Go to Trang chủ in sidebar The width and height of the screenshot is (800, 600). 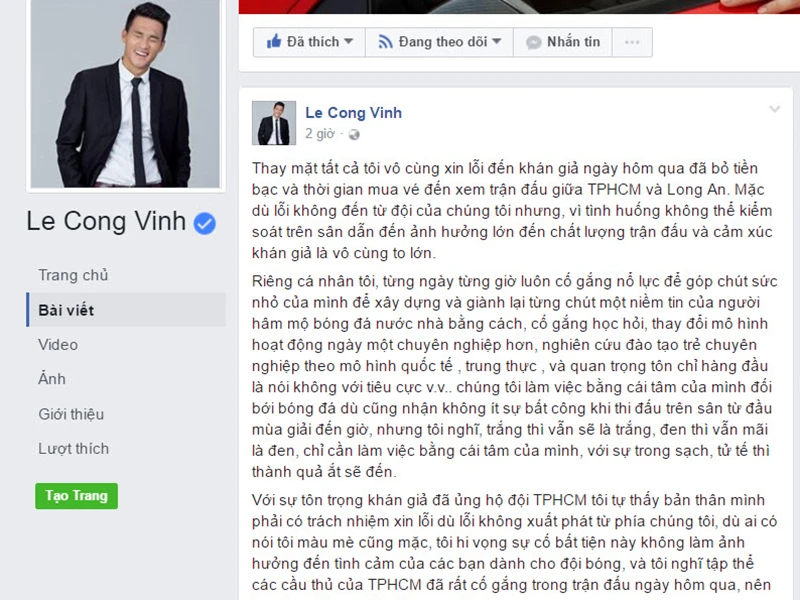pyautogui.click(x=73, y=275)
